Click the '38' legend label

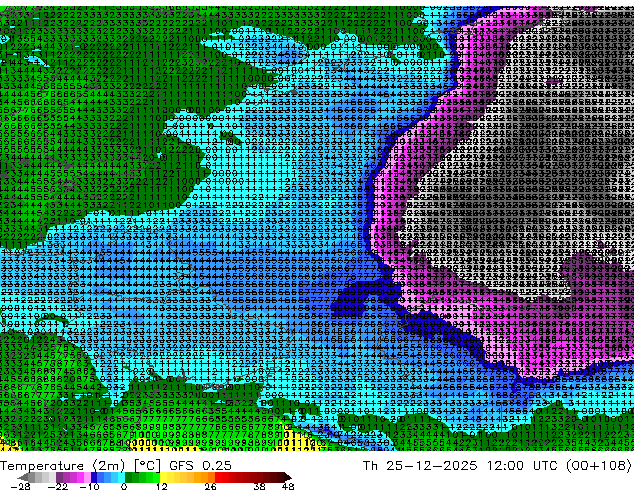click(x=260, y=486)
